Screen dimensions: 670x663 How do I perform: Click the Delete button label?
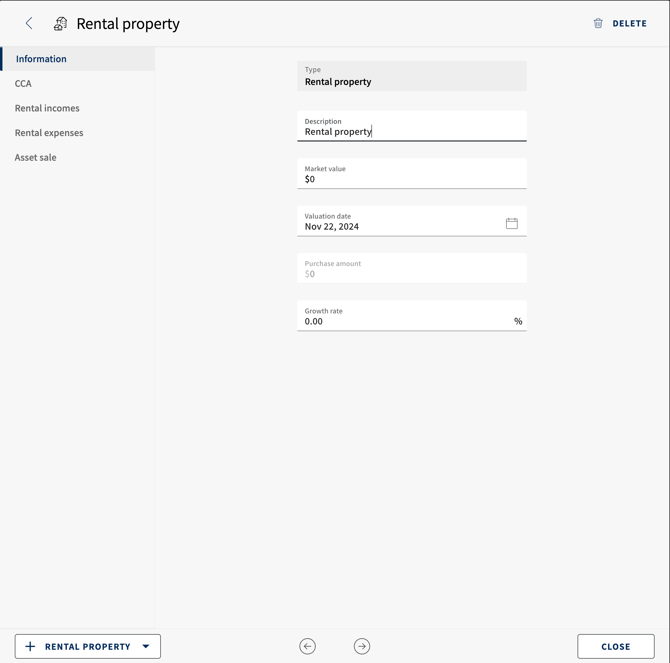click(629, 23)
